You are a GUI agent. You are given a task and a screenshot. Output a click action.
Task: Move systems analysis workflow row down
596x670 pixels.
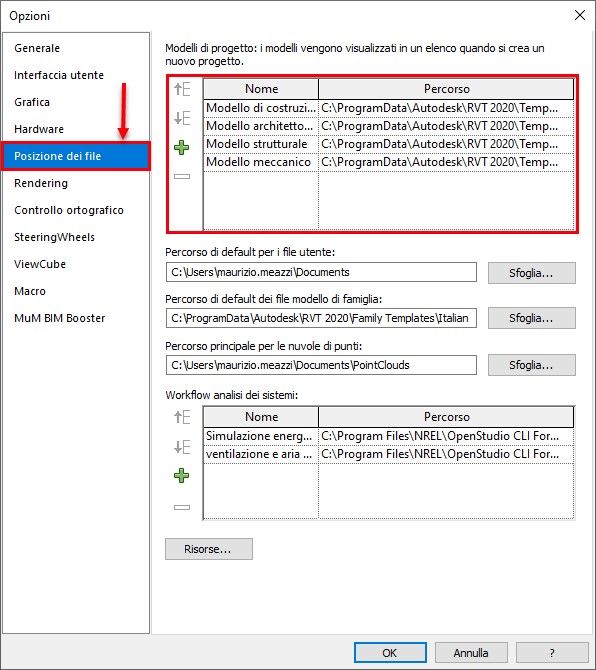[182, 447]
